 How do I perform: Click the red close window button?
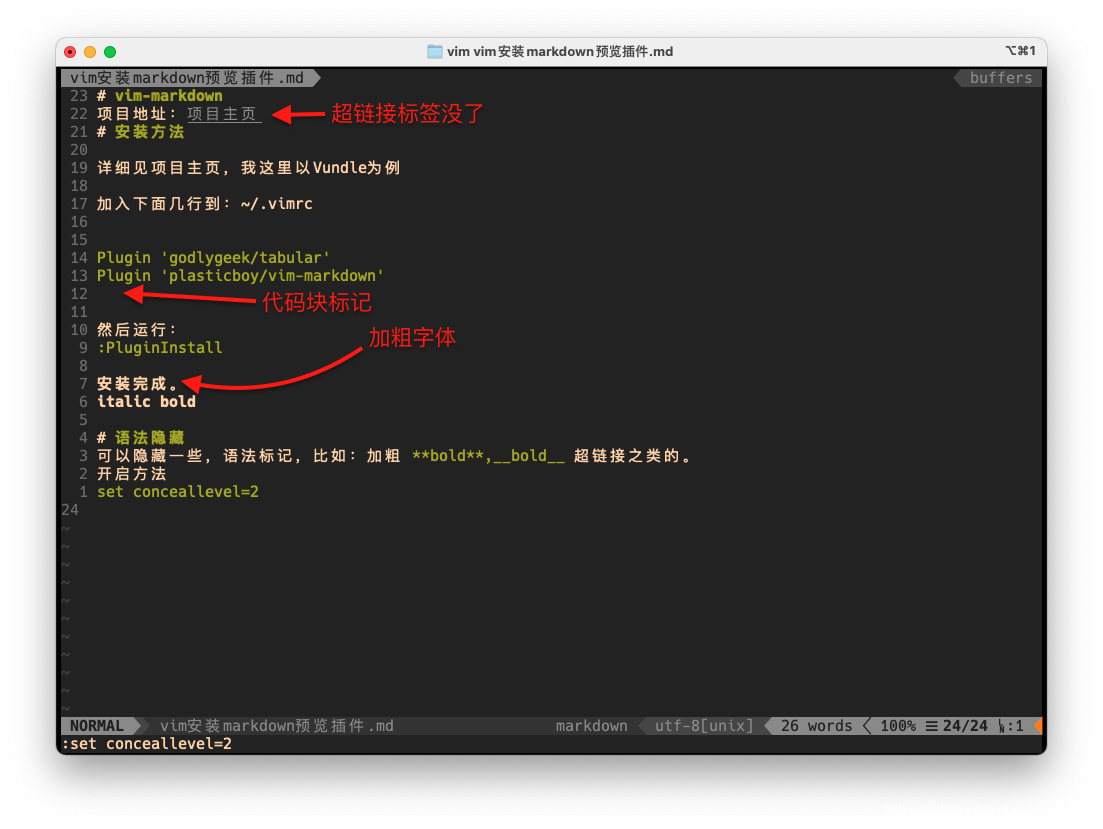pos(70,51)
